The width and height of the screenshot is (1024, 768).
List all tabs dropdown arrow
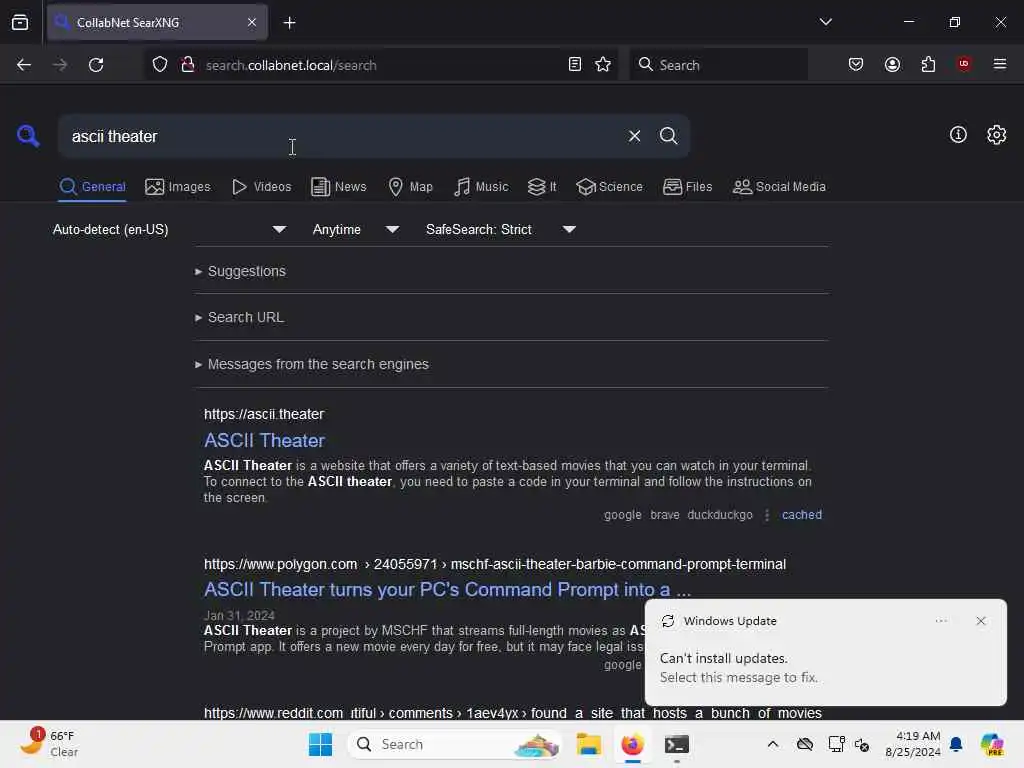[x=825, y=22]
